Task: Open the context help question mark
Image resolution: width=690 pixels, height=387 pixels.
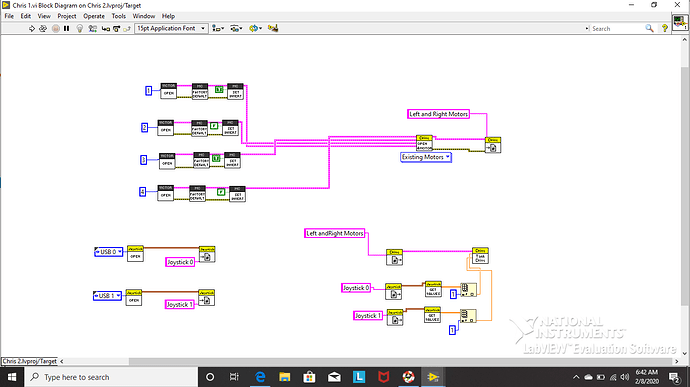Action: coord(664,28)
